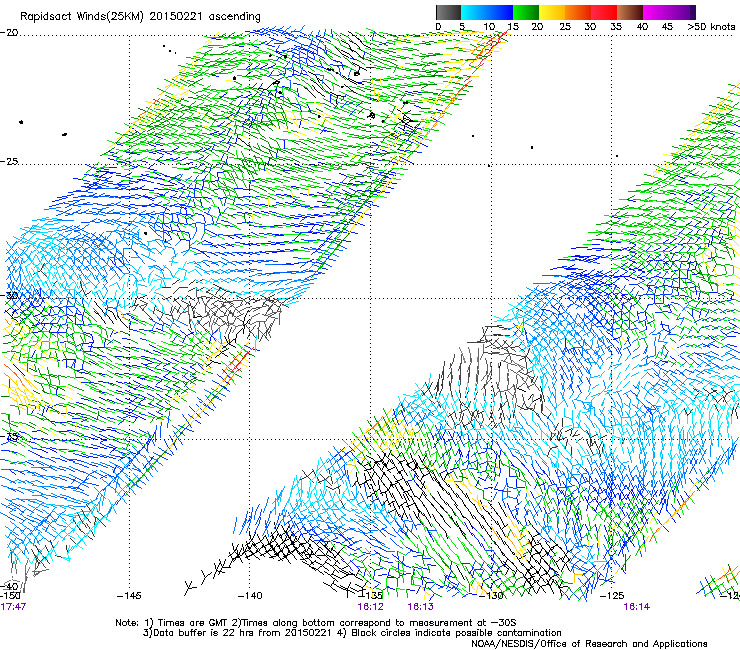
Task: Click the cyan-blue 5–15 knots legend swatch
Action: tap(487, 12)
